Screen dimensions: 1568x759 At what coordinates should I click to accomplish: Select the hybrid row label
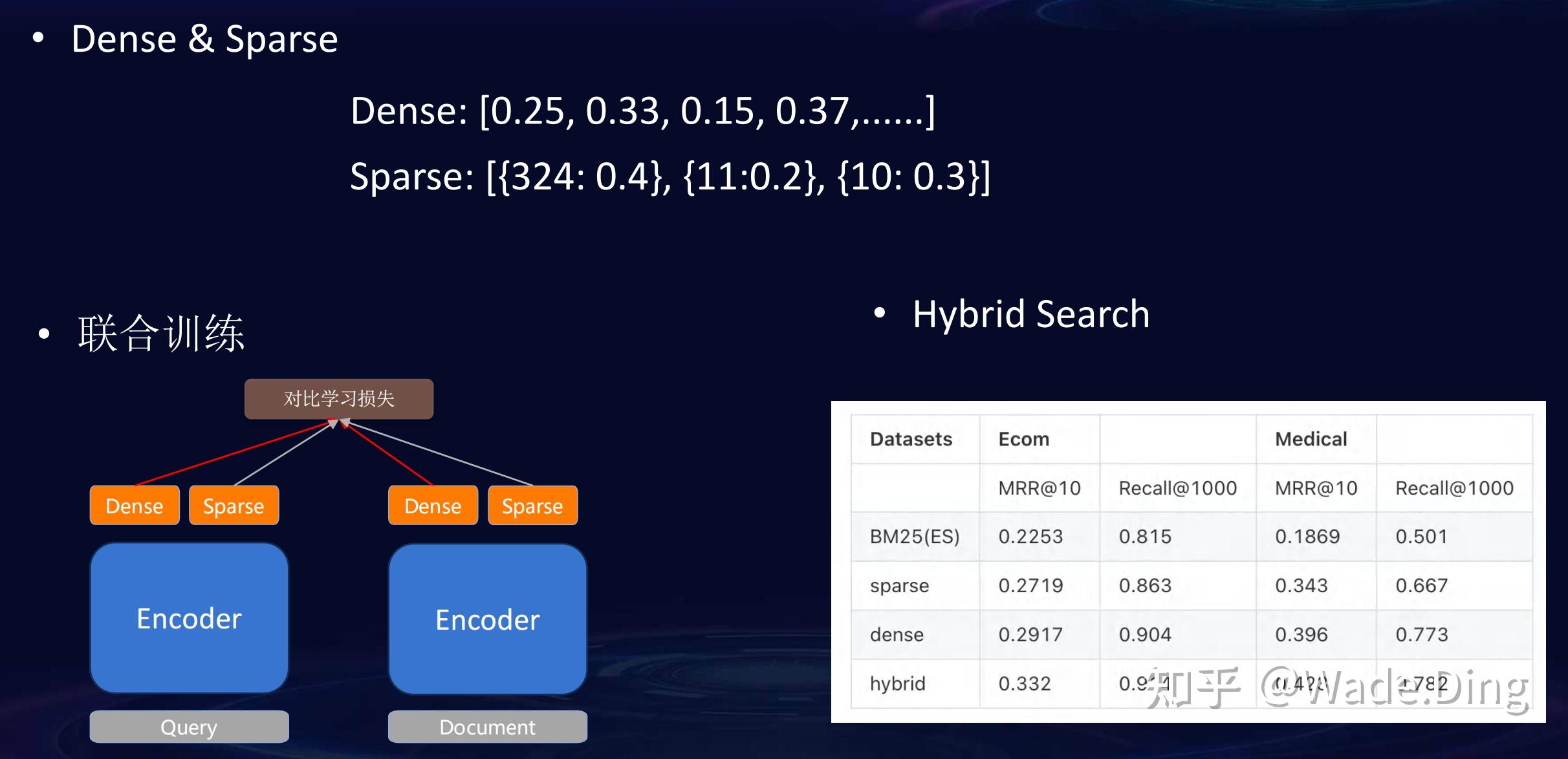pos(897,683)
